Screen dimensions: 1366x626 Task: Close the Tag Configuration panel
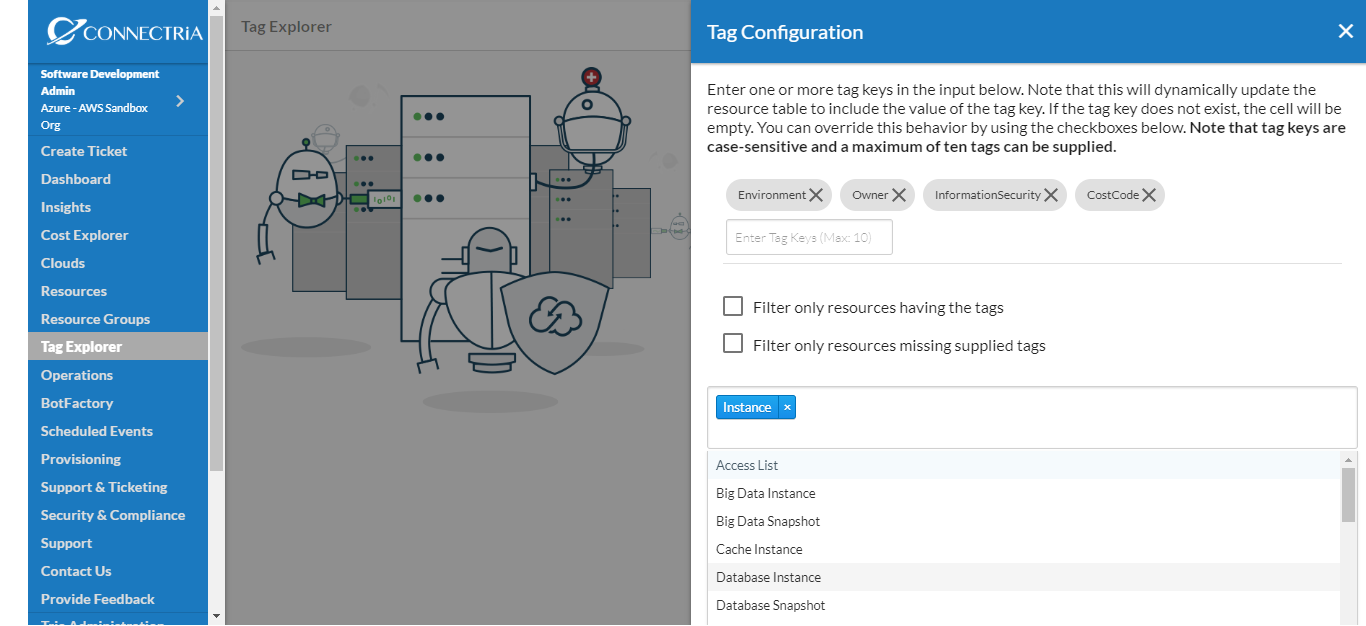[1345, 31]
